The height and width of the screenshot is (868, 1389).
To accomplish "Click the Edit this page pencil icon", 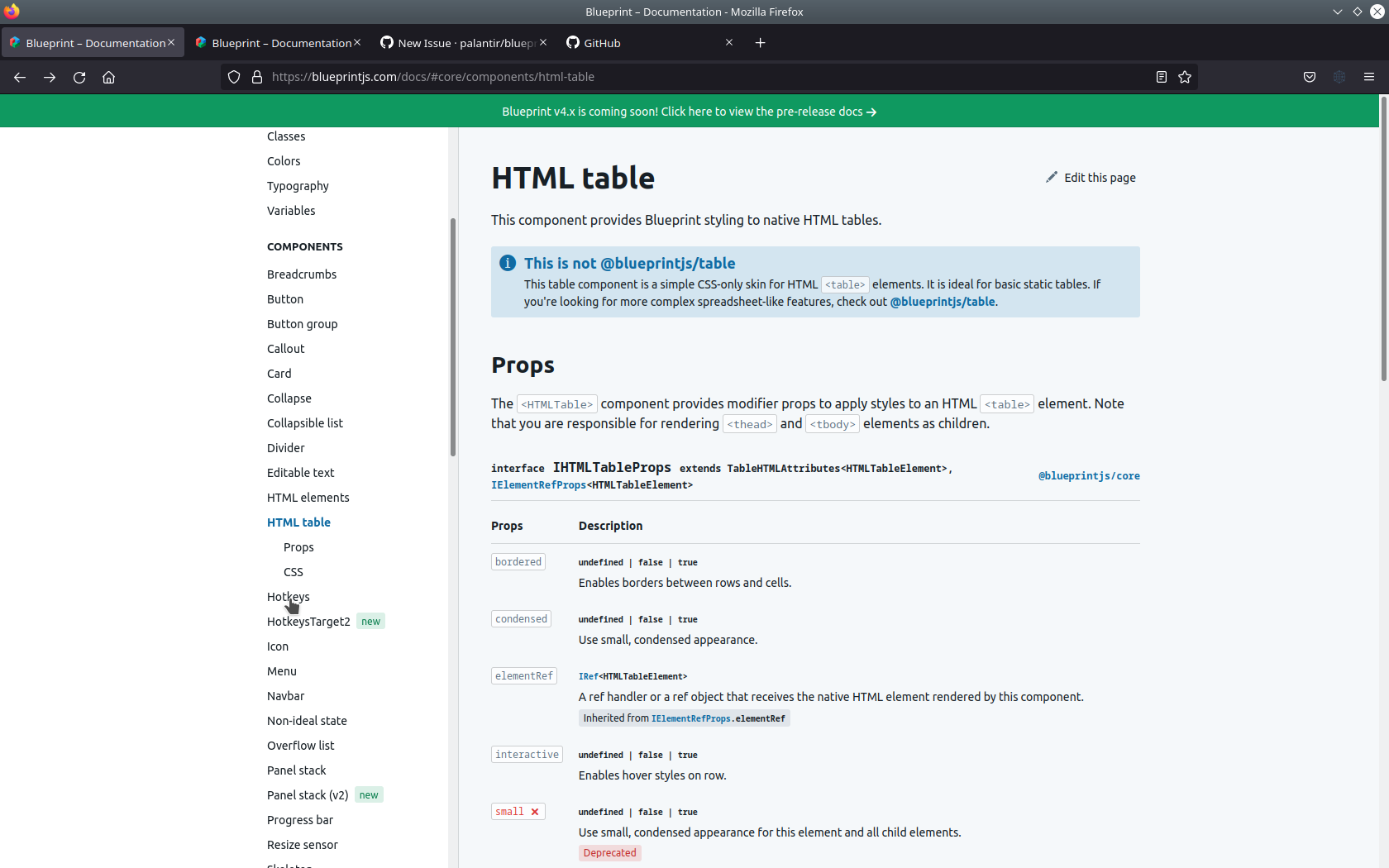I will 1051,176.
